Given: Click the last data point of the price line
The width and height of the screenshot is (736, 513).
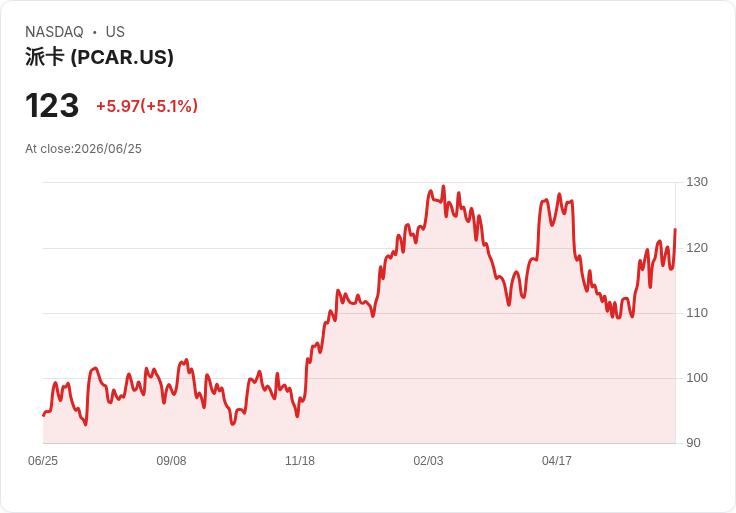Looking at the screenshot, I should pyautogui.click(x=675, y=229).
